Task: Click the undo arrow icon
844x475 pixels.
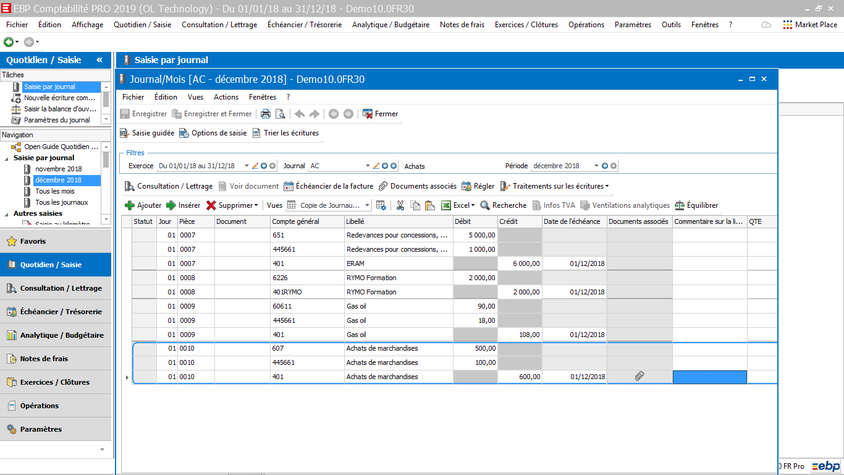Action: click(300, 114)
